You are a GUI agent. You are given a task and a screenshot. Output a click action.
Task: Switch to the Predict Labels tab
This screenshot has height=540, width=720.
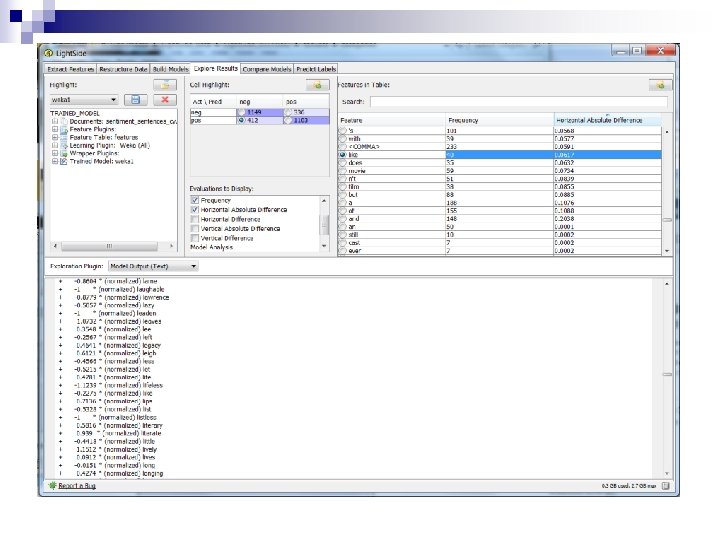click(x=316, y=69)
